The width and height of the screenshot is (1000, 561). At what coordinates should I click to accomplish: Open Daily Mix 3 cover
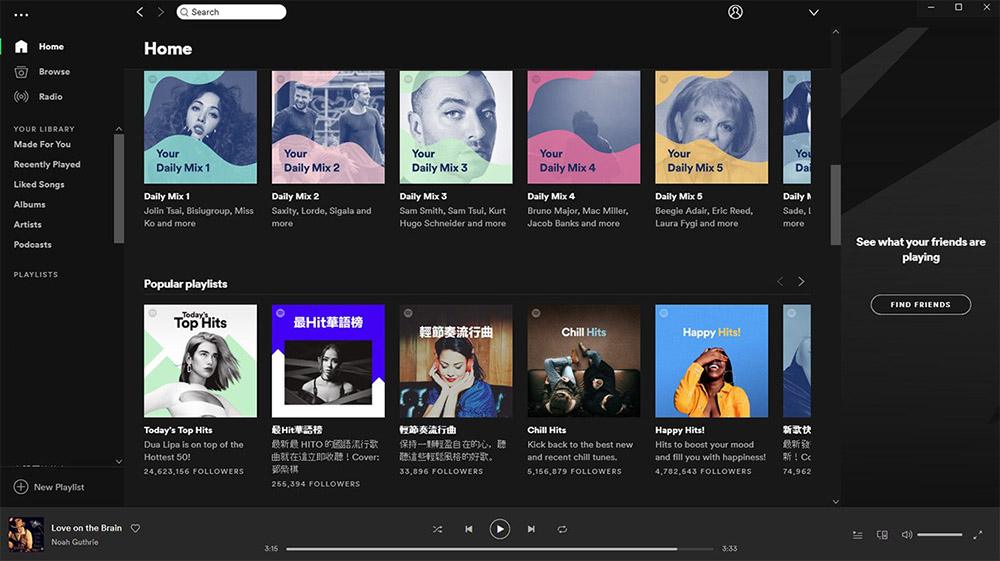456,128
